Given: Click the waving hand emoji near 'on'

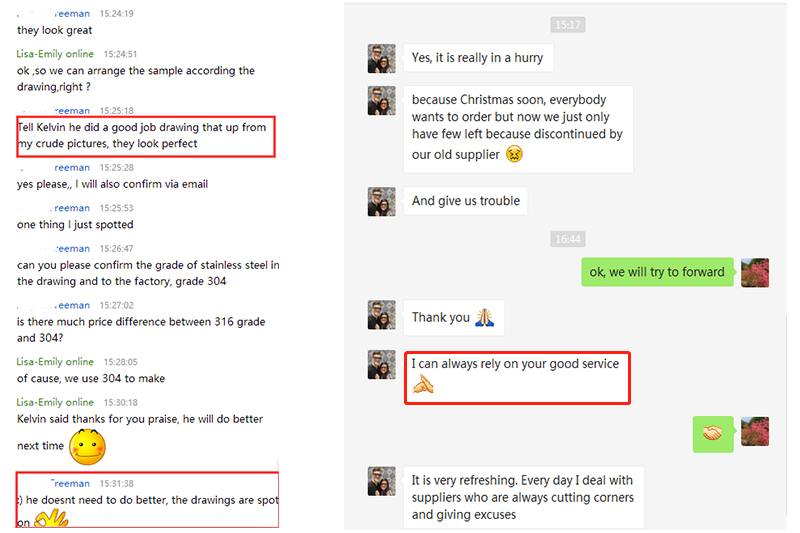Looking at the screenshot, I should tap(51, 519).
